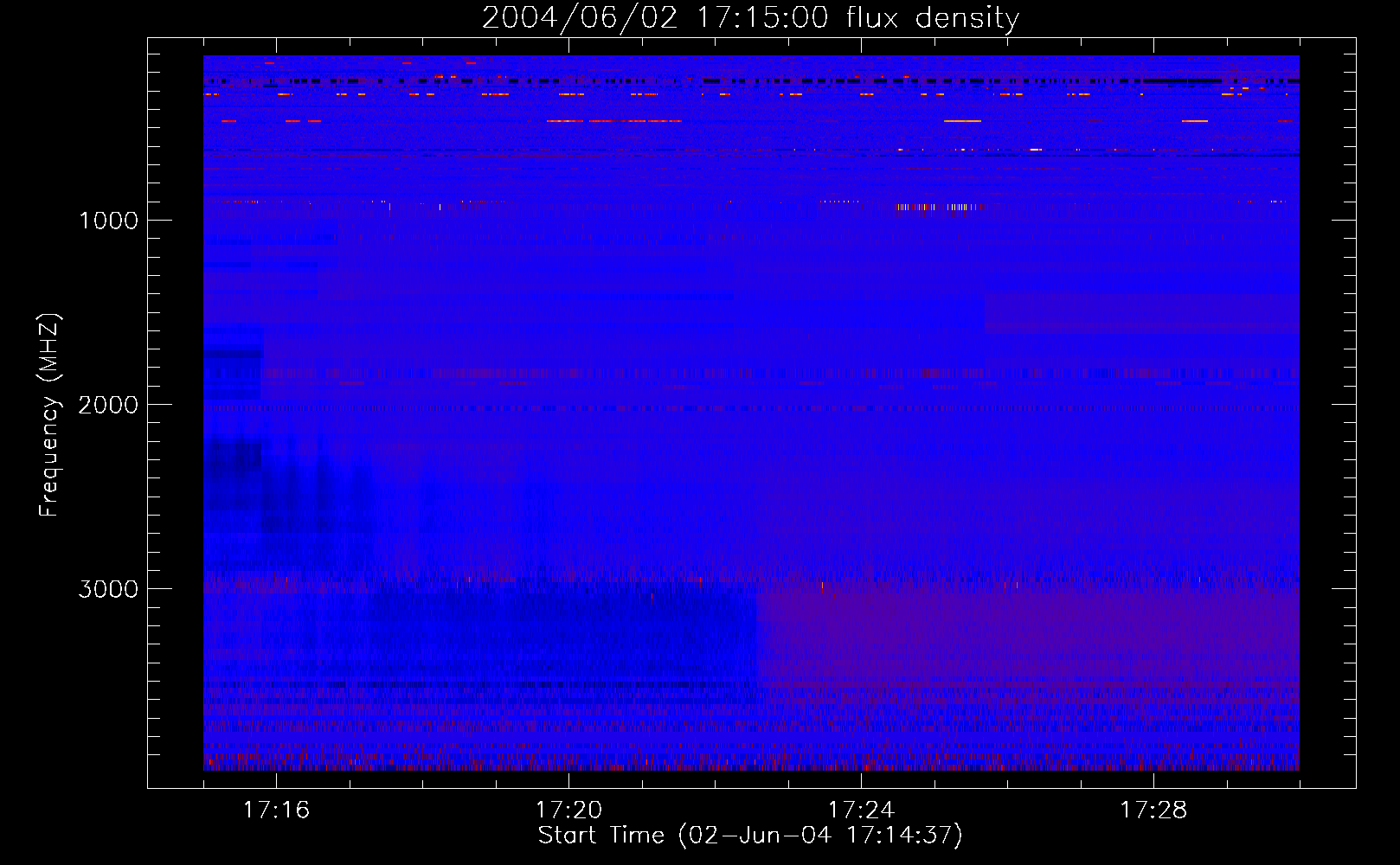Image resolution: width=1400 pixels, height=865 pixels.
Task: Click the '17:20' time tick label
Action: click(568, 810)
